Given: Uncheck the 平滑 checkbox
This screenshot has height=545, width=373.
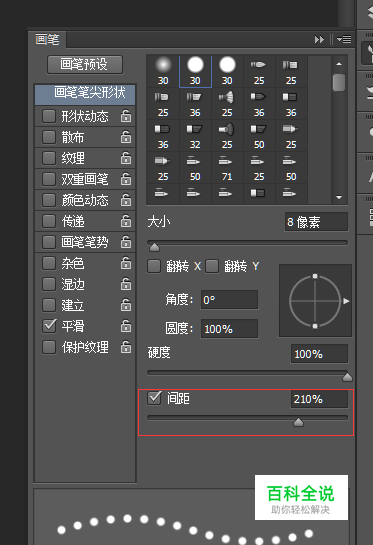Looking at the screenshot, I should click(x=49, y=326).
